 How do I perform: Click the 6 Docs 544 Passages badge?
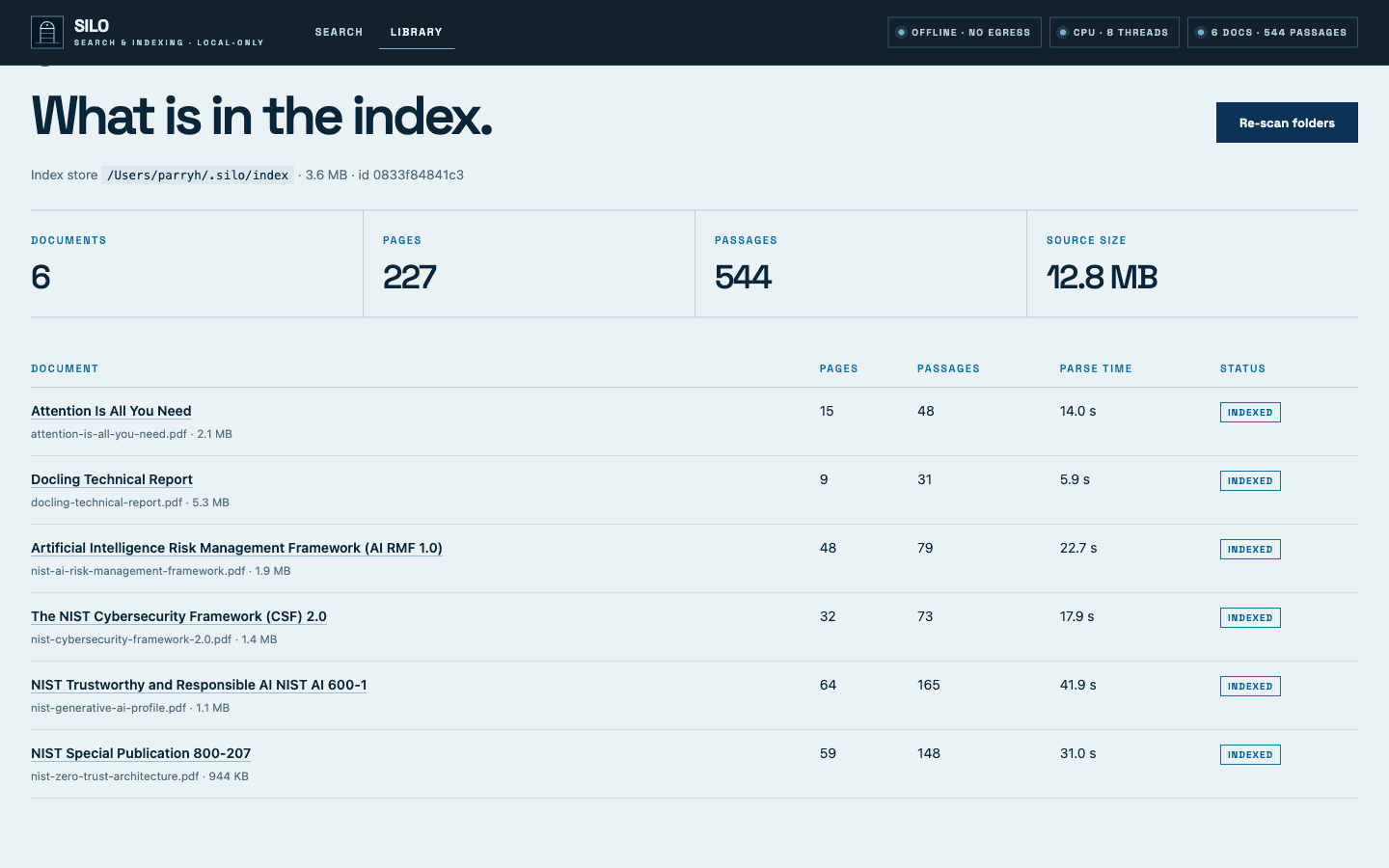pos(1272,32)
